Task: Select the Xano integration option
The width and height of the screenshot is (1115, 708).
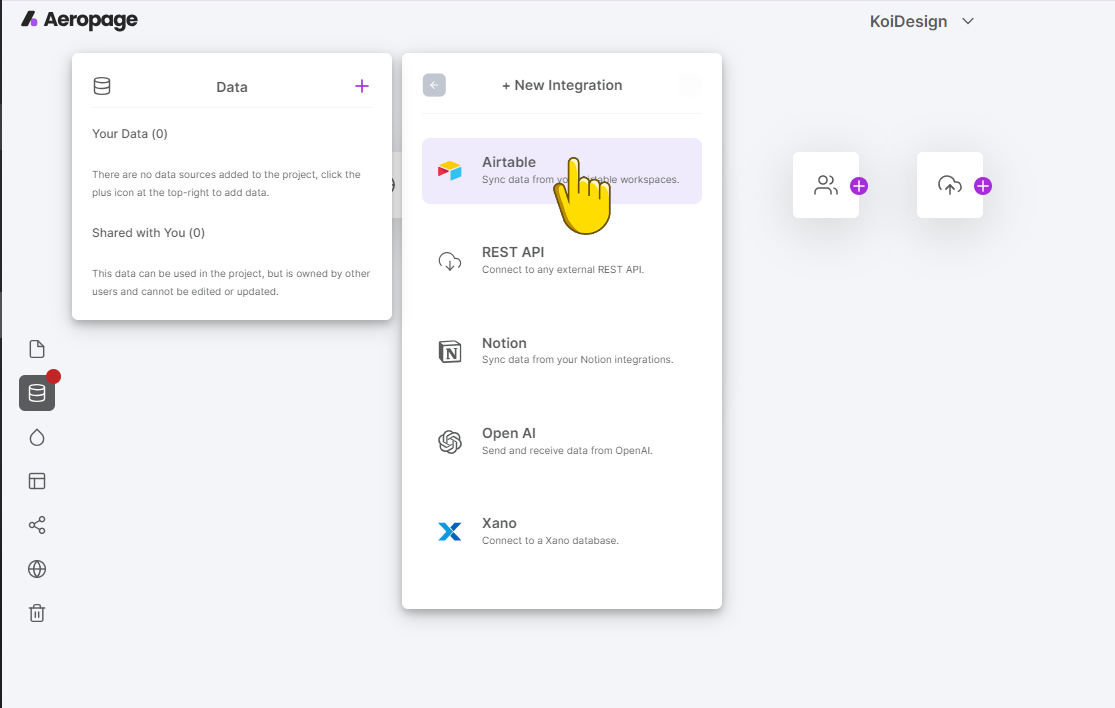Action: (x=562, y=532)
